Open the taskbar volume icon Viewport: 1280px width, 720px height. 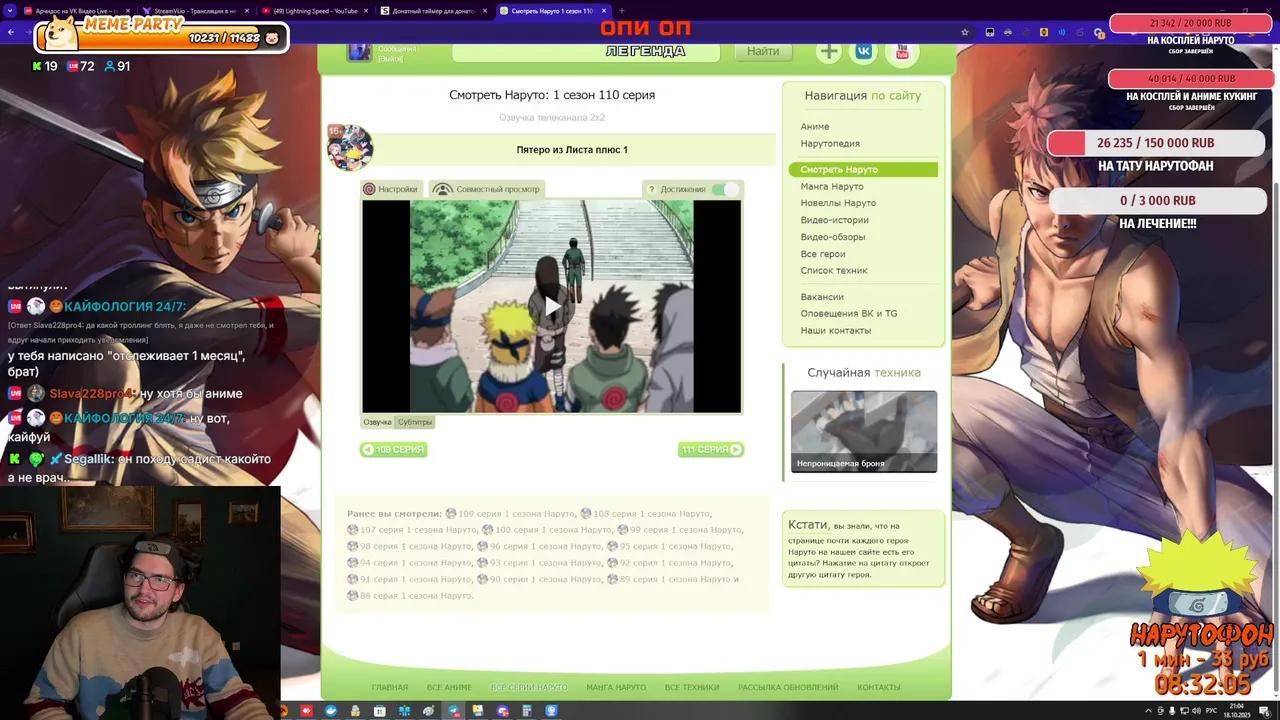(1196, 711)
